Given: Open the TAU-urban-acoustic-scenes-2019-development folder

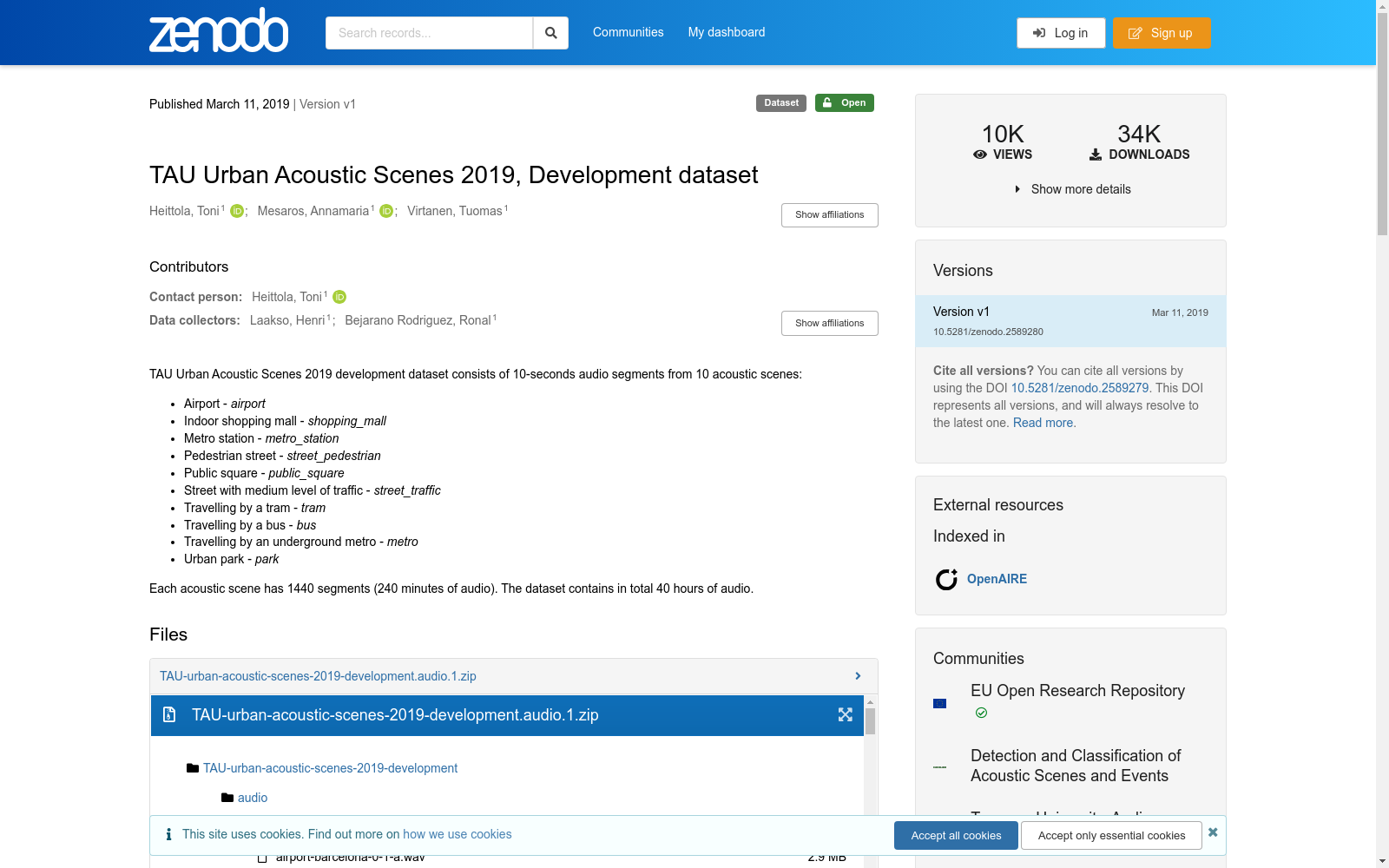Looking at the screenshot, I should 330,768.
